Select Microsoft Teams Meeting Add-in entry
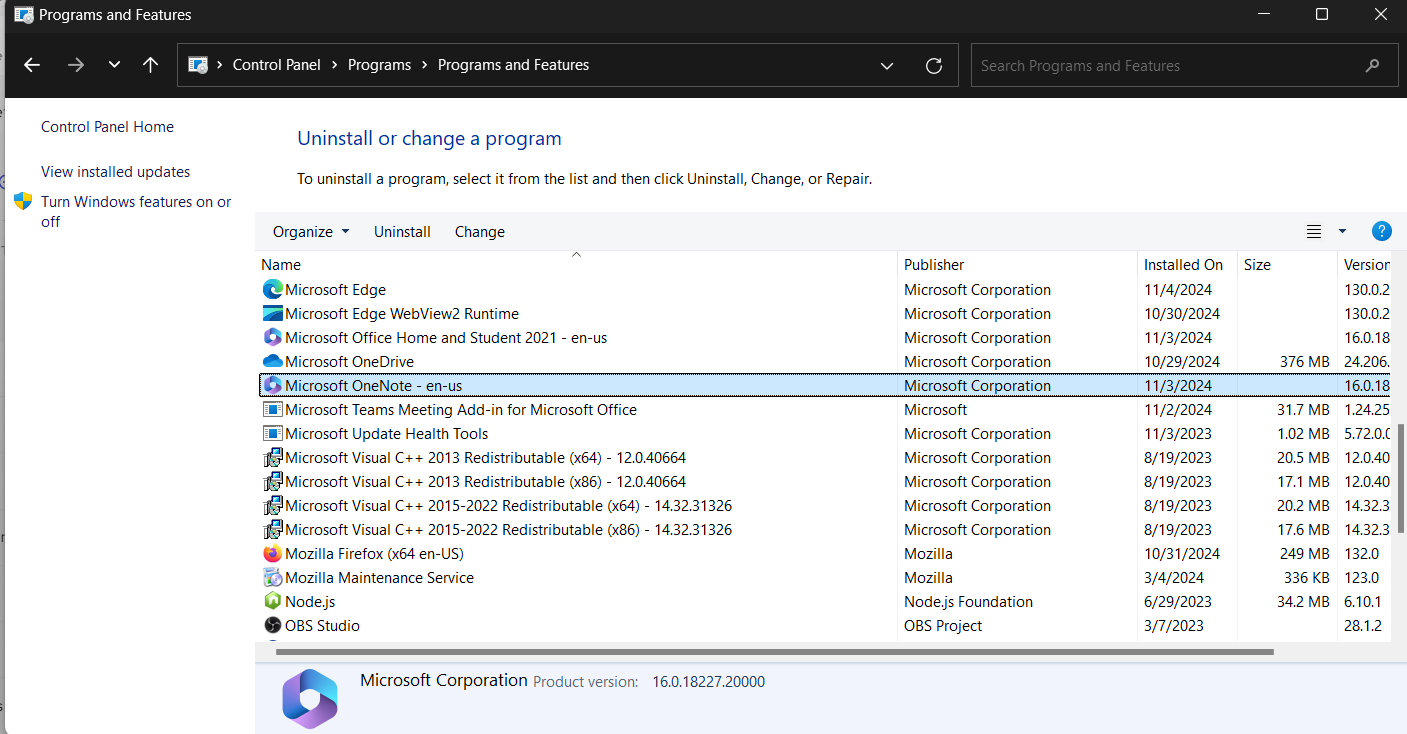Viewport: 1407px width, 734px height. coord(461,410)
